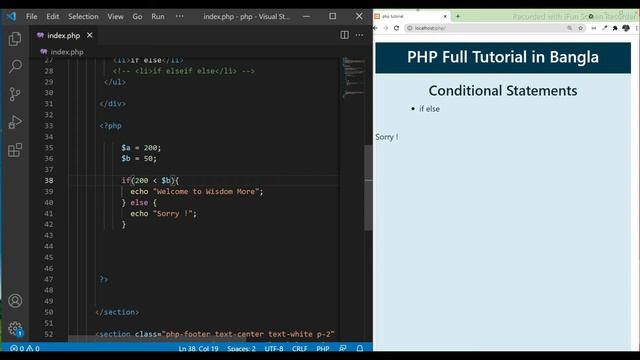Viewport: 640px width, 360px height.
Task: Click line number 38 in the gutter
Action: (49, 180)
